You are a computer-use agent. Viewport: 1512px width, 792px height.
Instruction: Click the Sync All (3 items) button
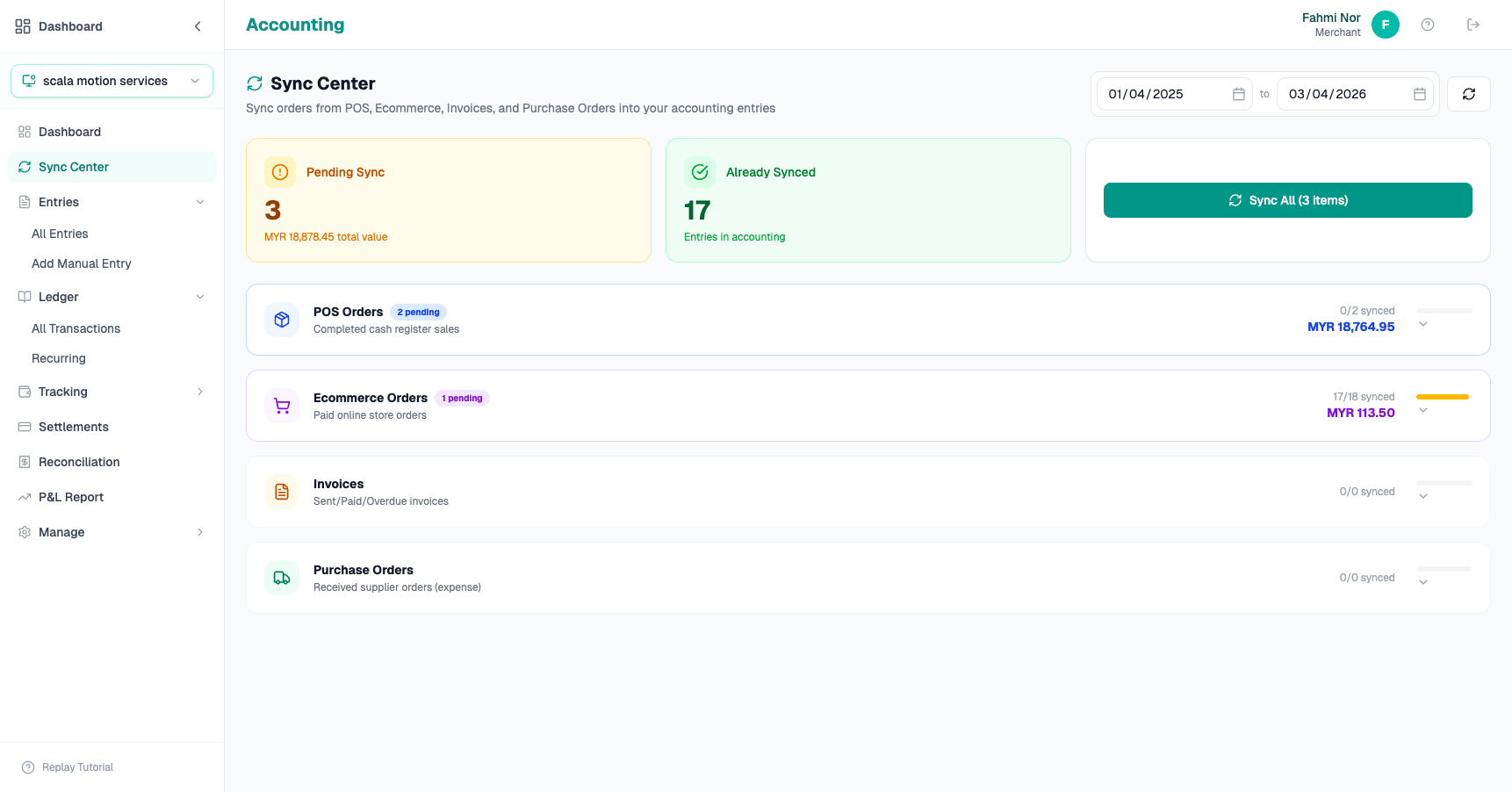pyautogui.click(x=1287, y=200)
